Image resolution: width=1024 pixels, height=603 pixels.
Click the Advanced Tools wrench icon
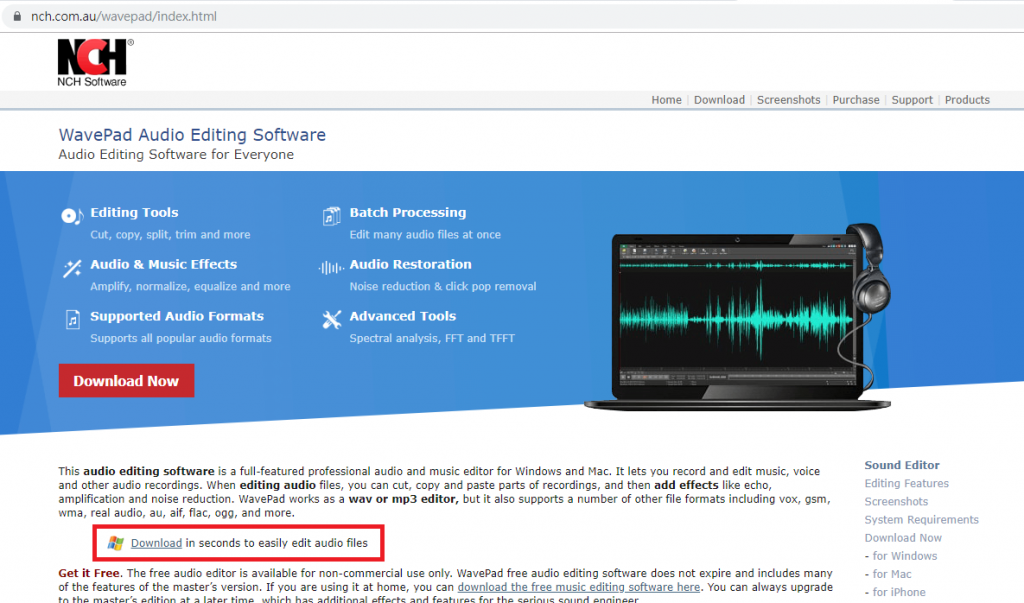point(332,319)
